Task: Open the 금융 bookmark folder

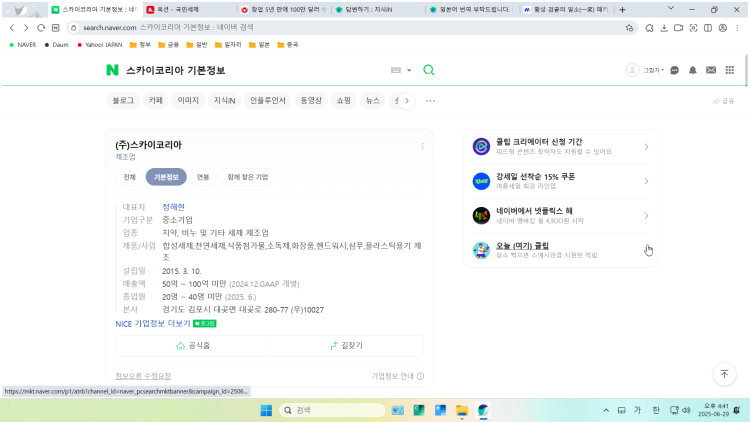Action: click(x=168, y=44)
